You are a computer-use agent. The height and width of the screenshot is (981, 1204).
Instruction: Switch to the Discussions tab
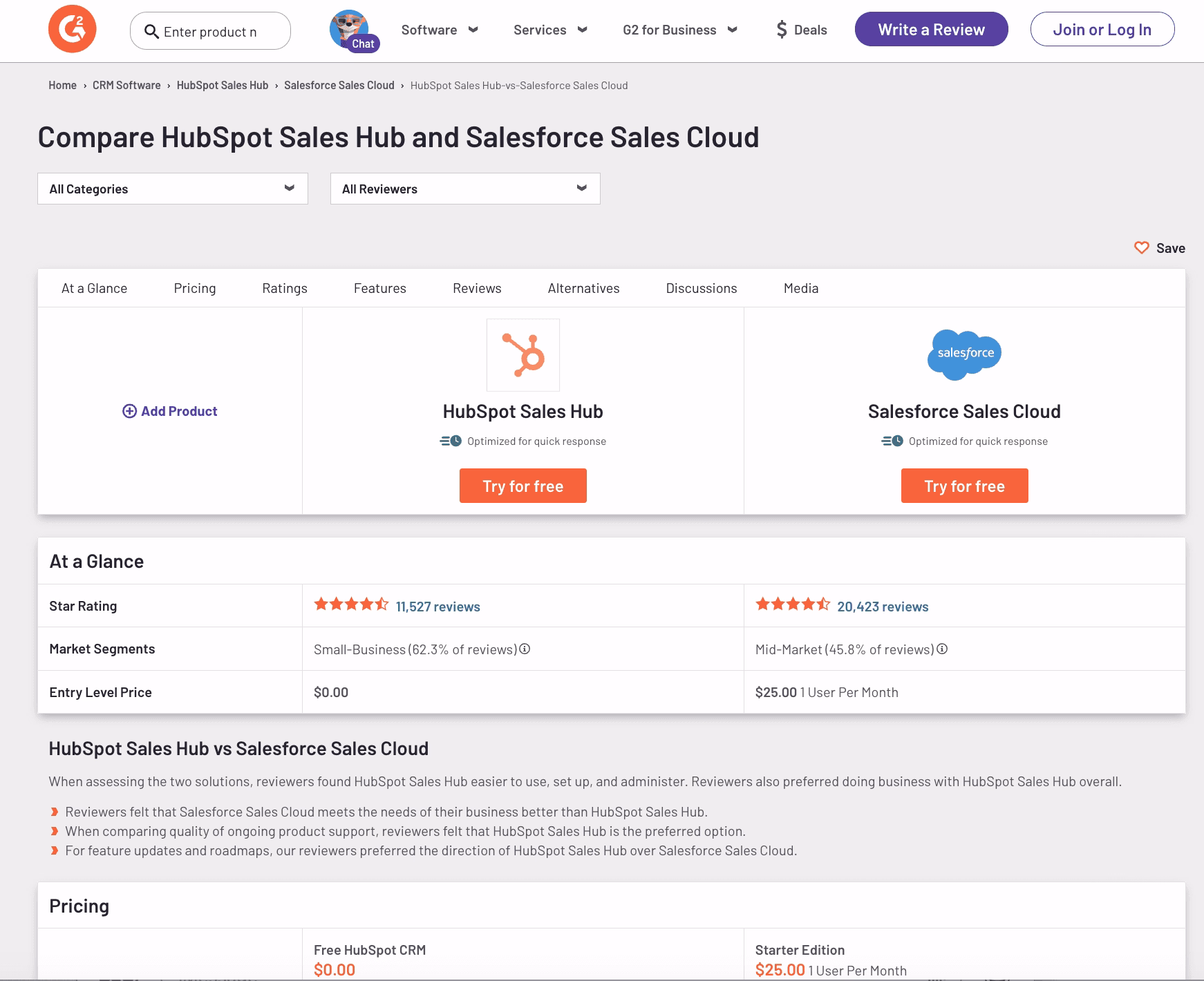pyautogui.click(x=702, y=288)
